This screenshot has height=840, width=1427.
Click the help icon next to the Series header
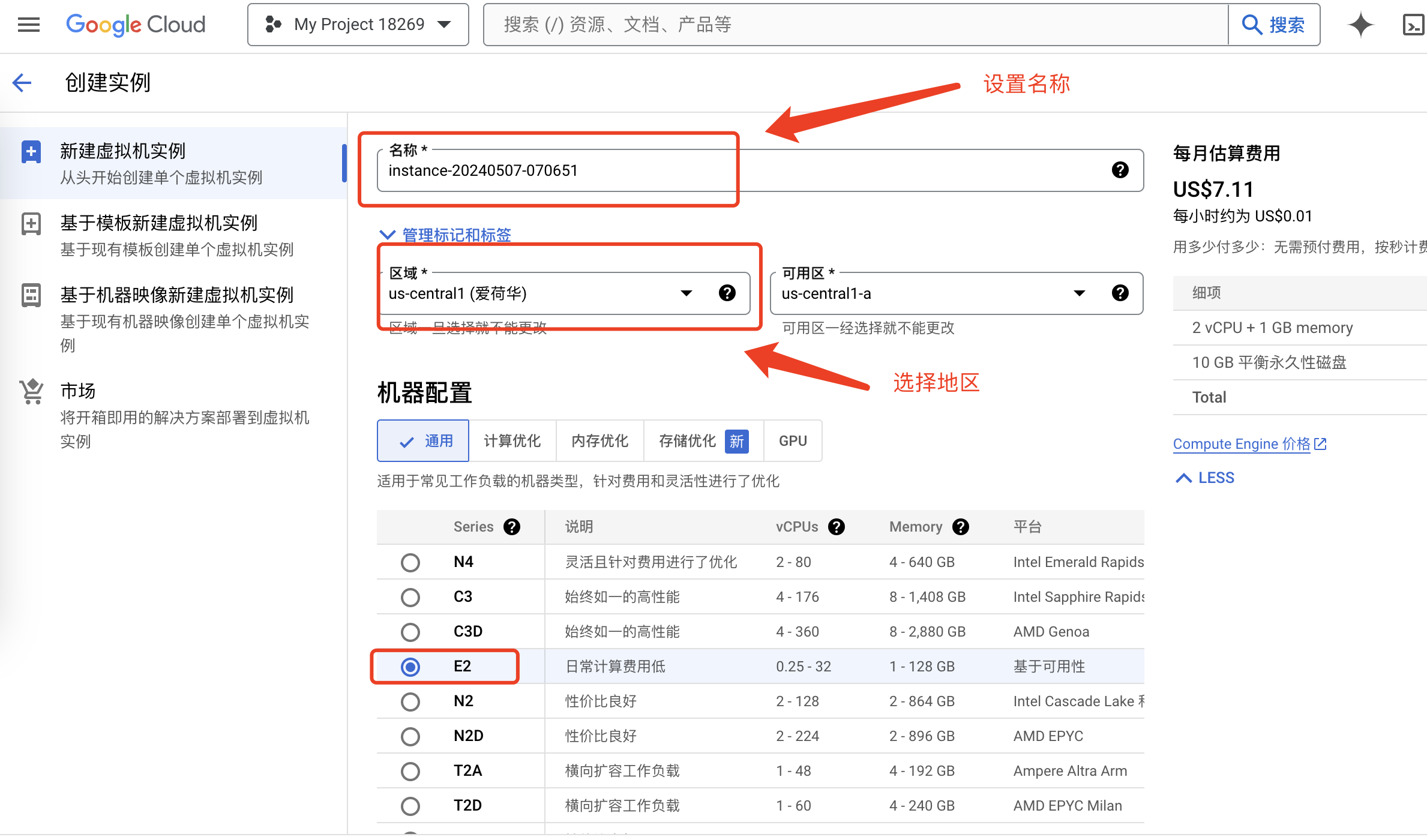pyautogui.click(x=512, y=527)
